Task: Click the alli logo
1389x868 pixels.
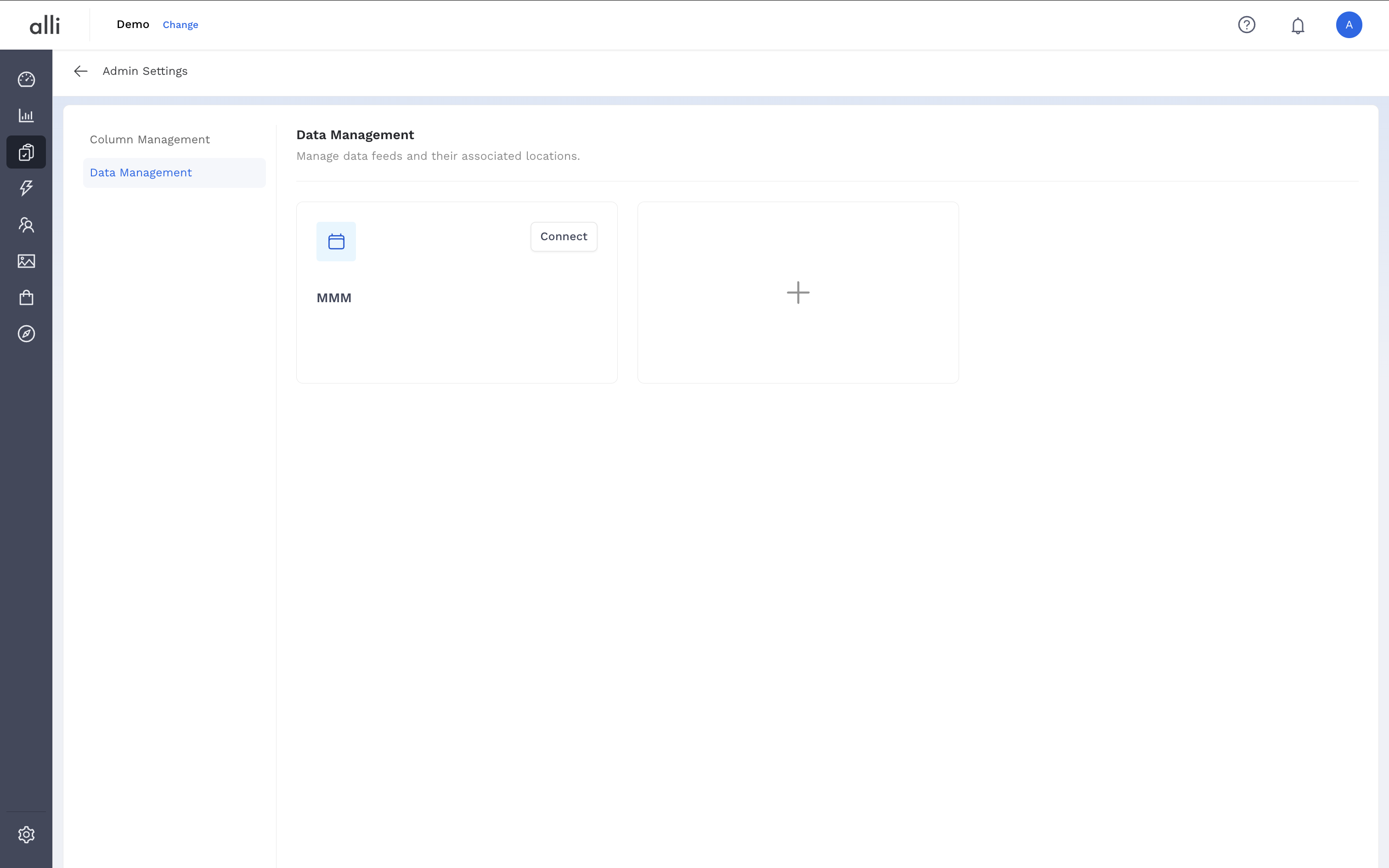Action: pyautogui.click(x=45, y=24)
